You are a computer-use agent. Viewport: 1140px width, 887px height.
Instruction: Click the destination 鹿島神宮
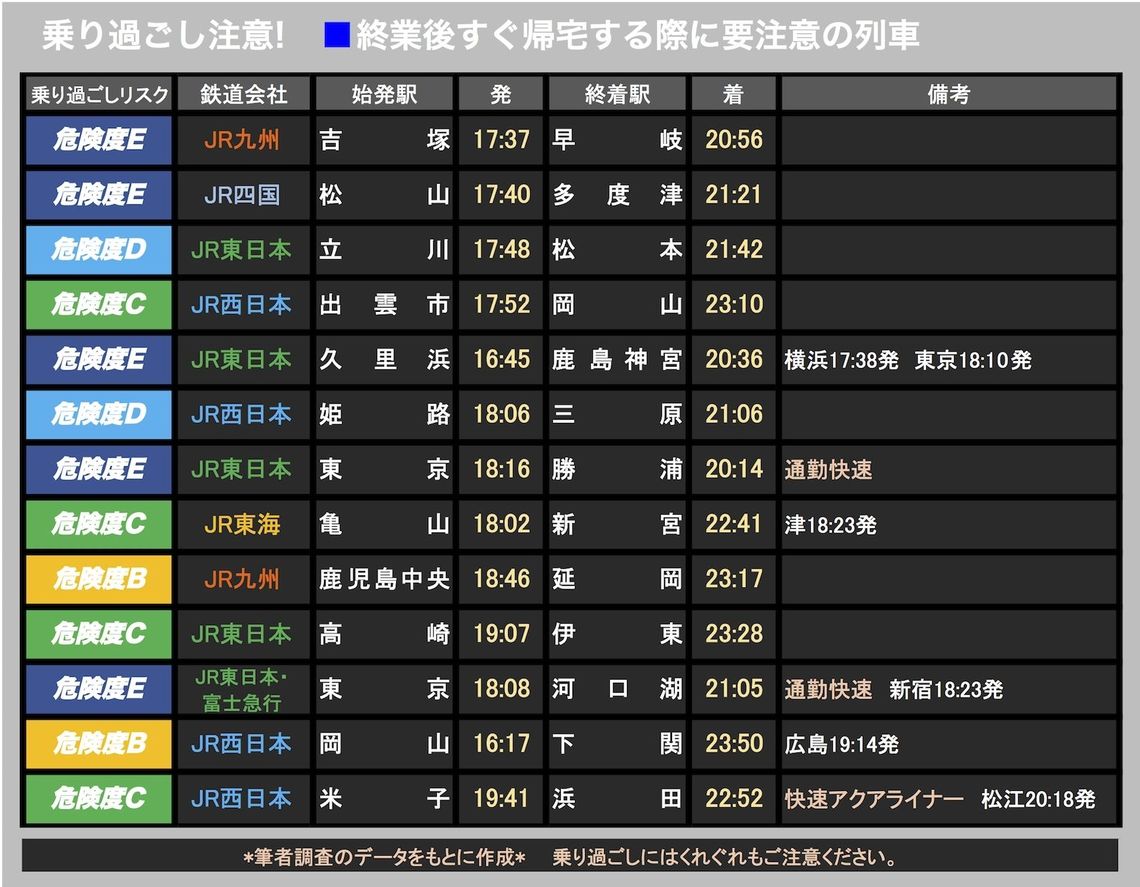(617, 359)
